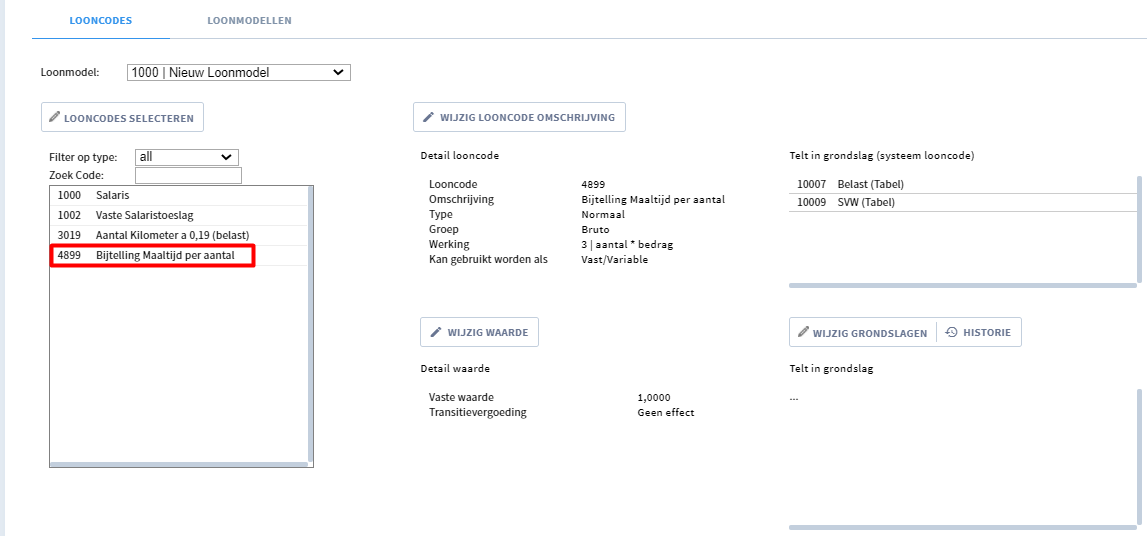Select row 10007 Belast (Tabel)

(962, 184)
